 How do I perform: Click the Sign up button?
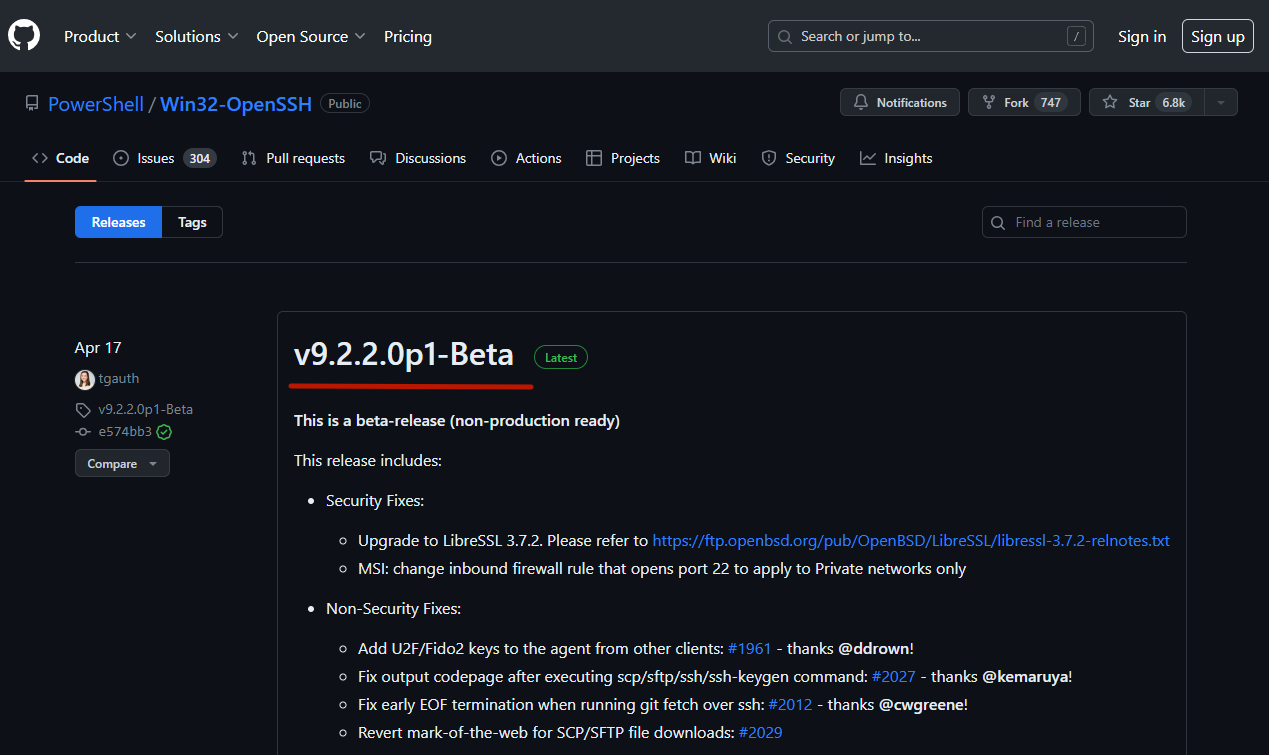(x=1217, y=35)
